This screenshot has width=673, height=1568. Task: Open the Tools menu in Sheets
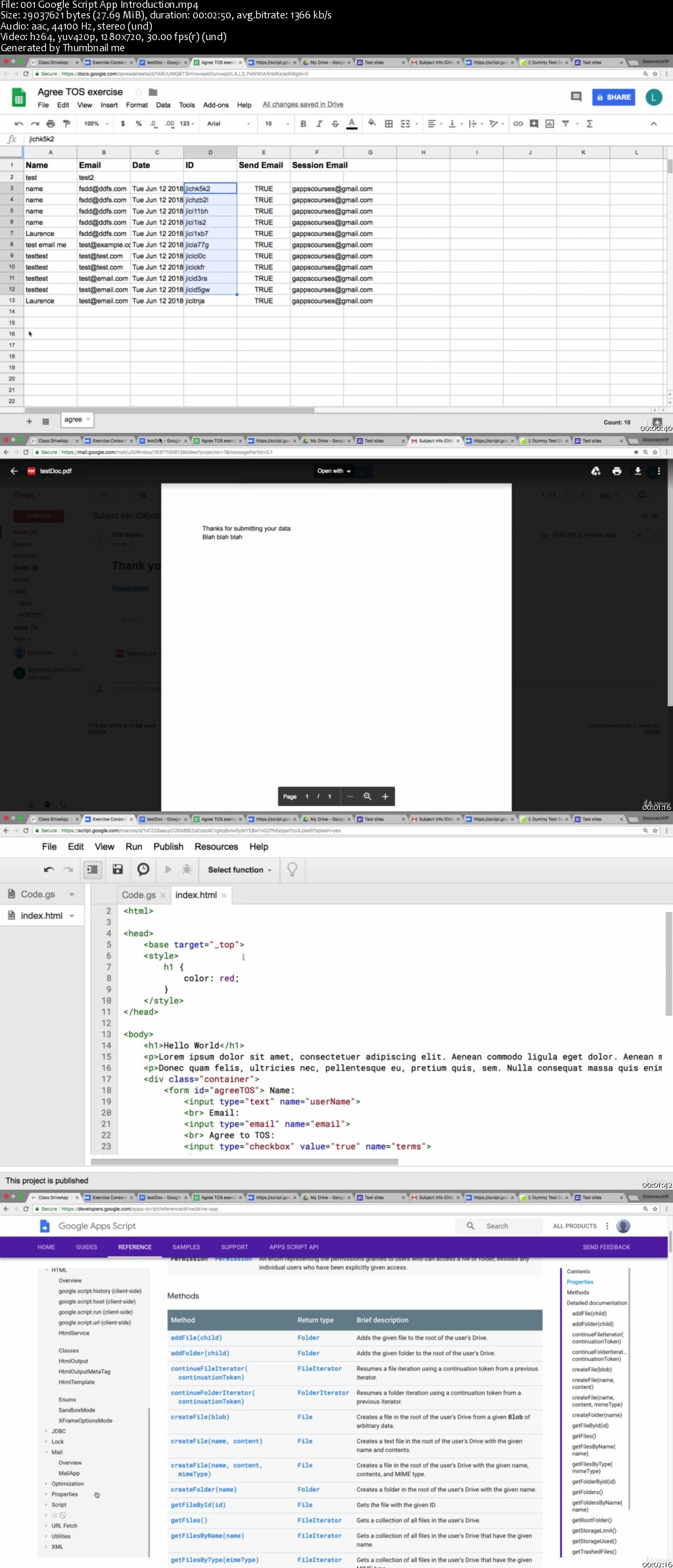187,105
